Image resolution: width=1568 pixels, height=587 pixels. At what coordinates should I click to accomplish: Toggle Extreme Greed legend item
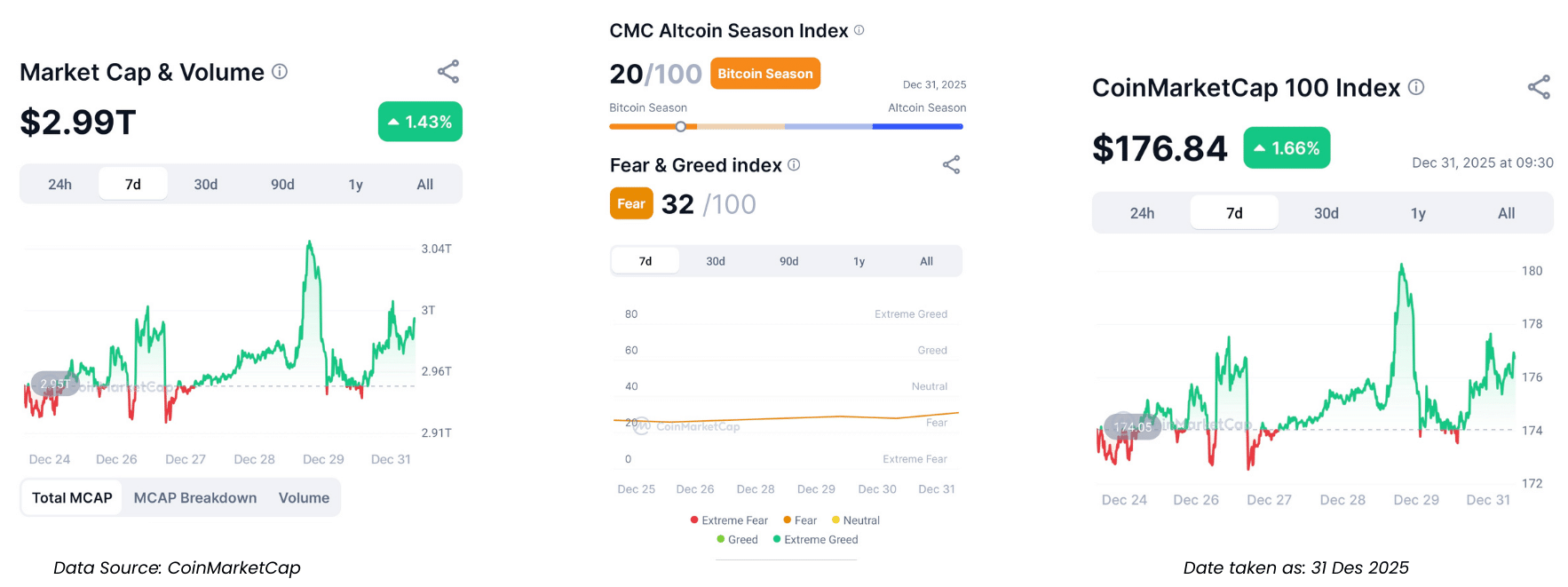pyautogui.click(x=816, y=540)
